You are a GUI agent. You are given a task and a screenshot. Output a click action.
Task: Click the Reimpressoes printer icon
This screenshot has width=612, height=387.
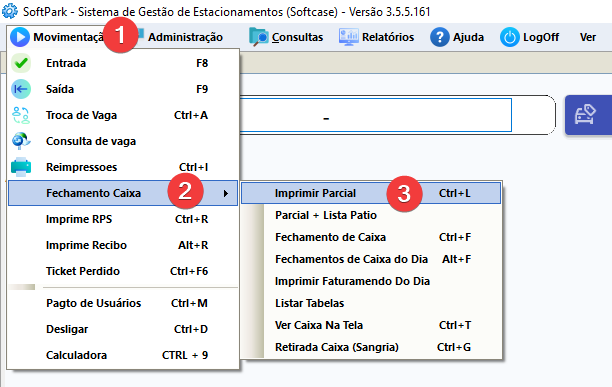[21, 167]
